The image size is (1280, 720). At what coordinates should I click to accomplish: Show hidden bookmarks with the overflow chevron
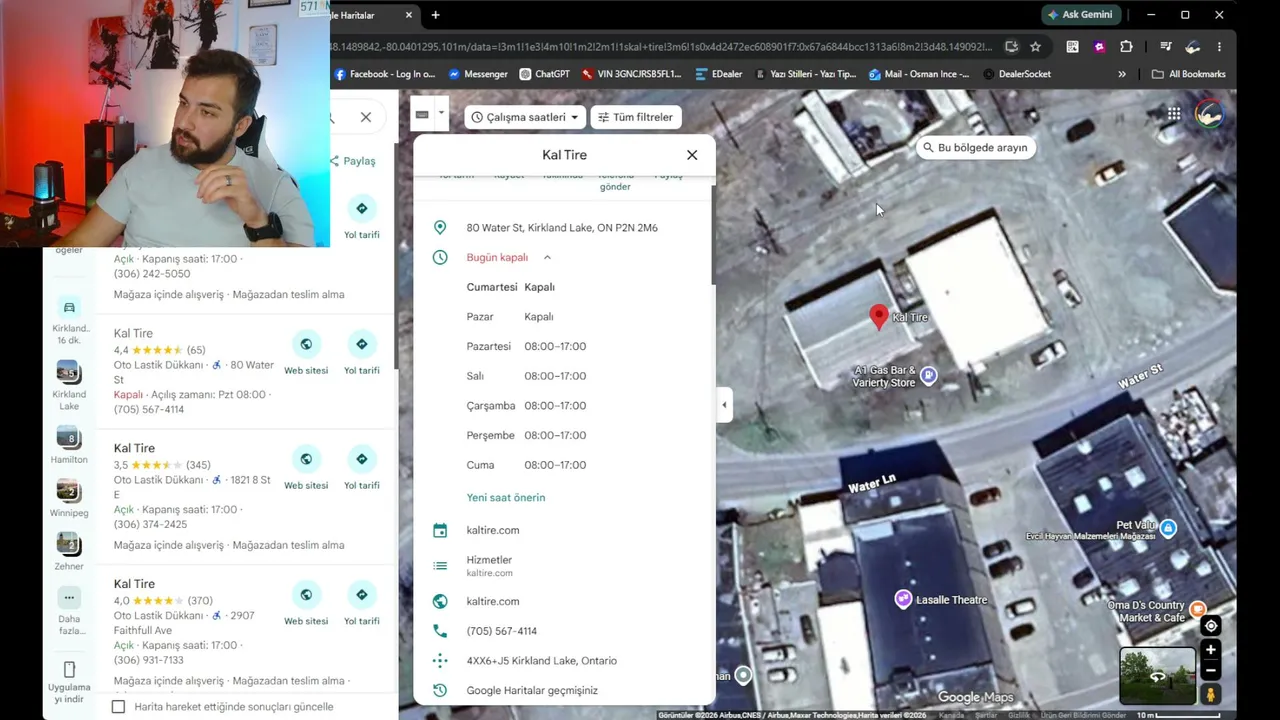pyautogui.click(x=1122, y=74)
